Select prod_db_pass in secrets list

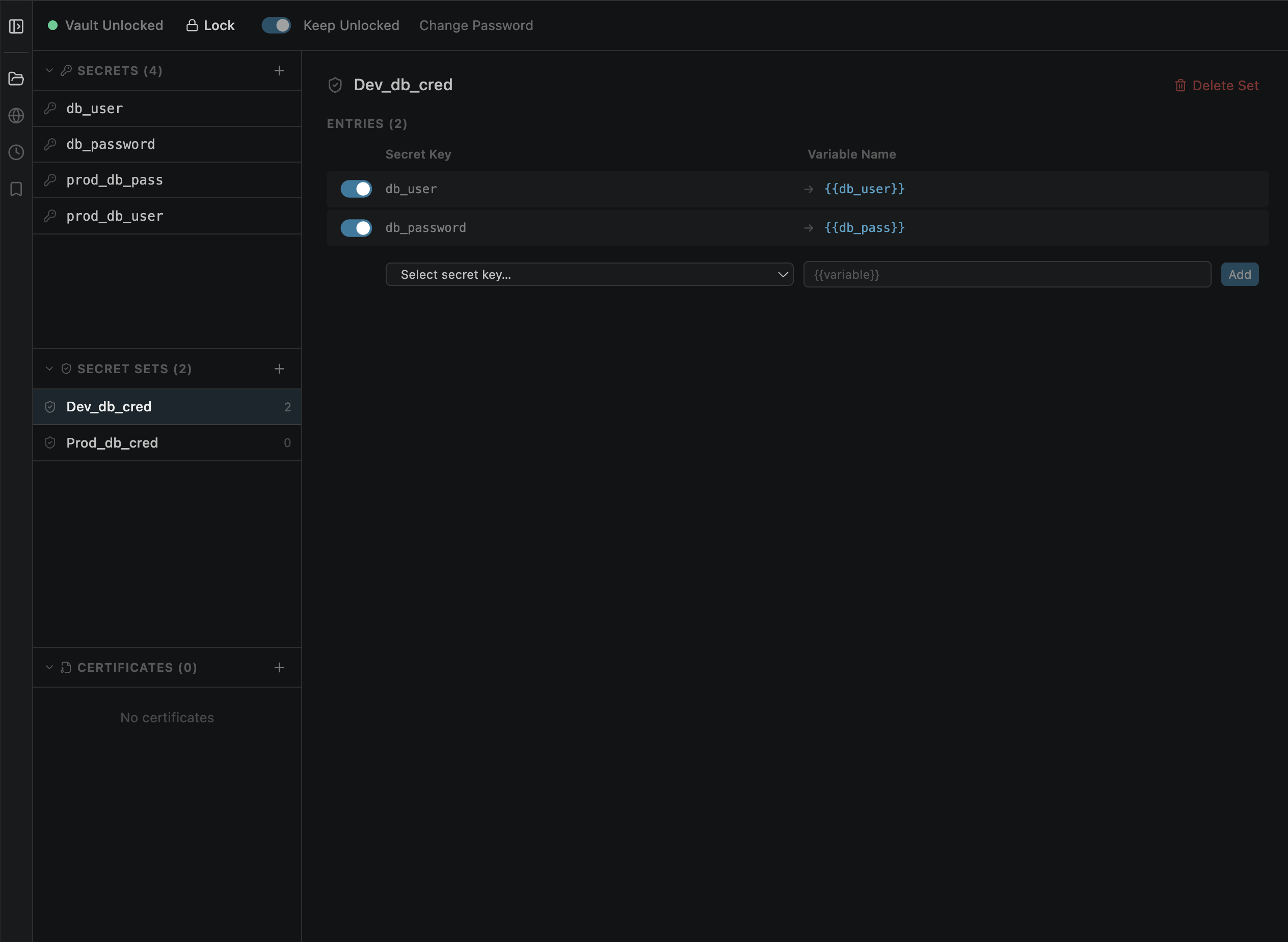[x=167, y=180]
